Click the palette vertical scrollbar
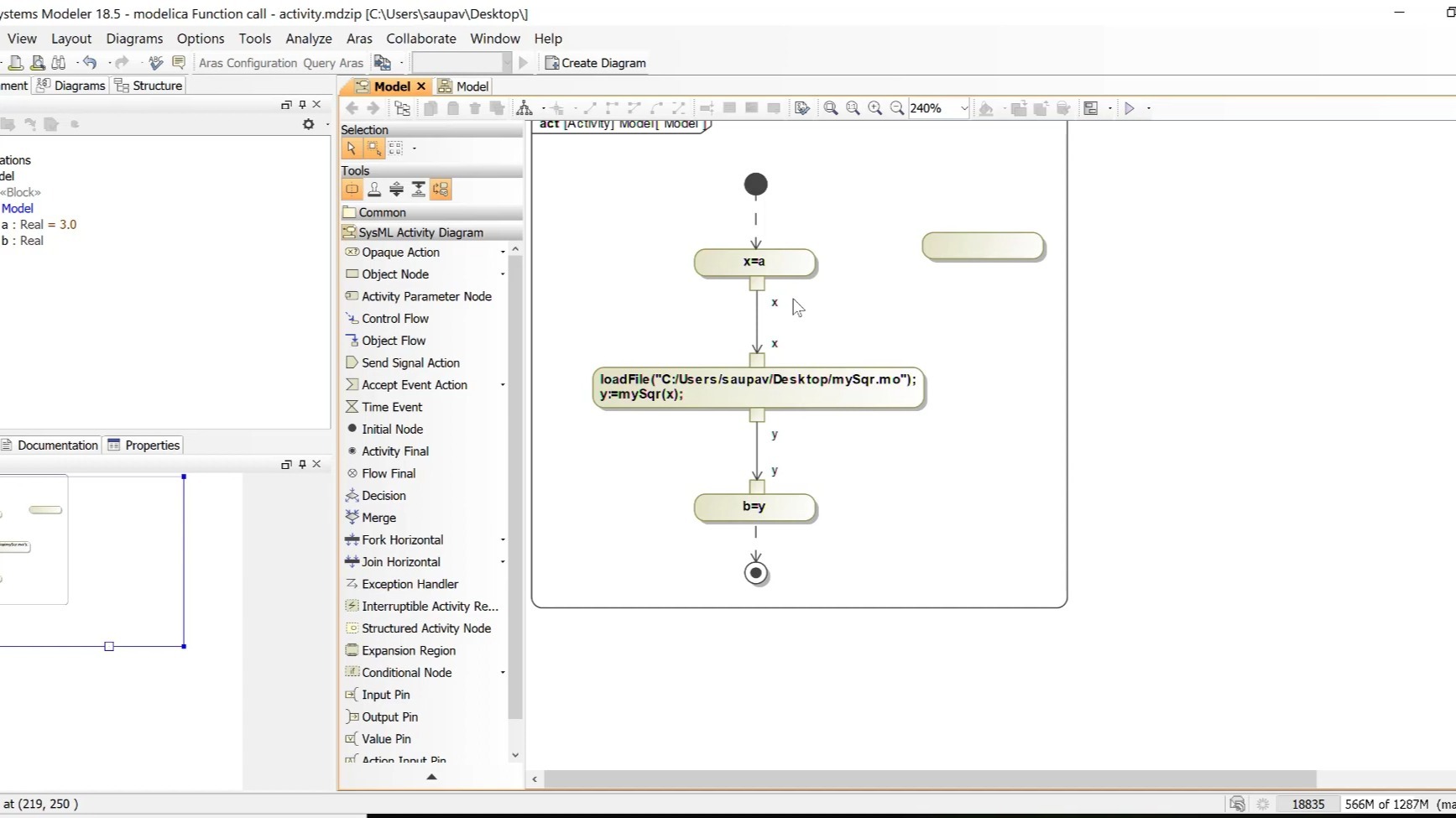 click(515, 487)
